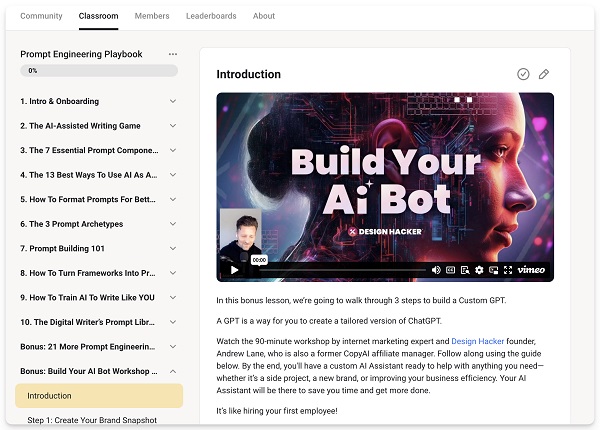Screen dimensions: 600x430
Task: Expand the 1. Intro & Onboarding section
Action: 173,101
